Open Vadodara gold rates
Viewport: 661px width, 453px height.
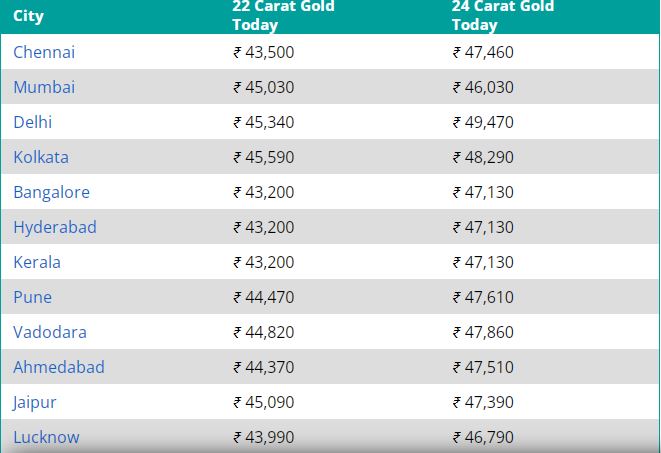50,332
